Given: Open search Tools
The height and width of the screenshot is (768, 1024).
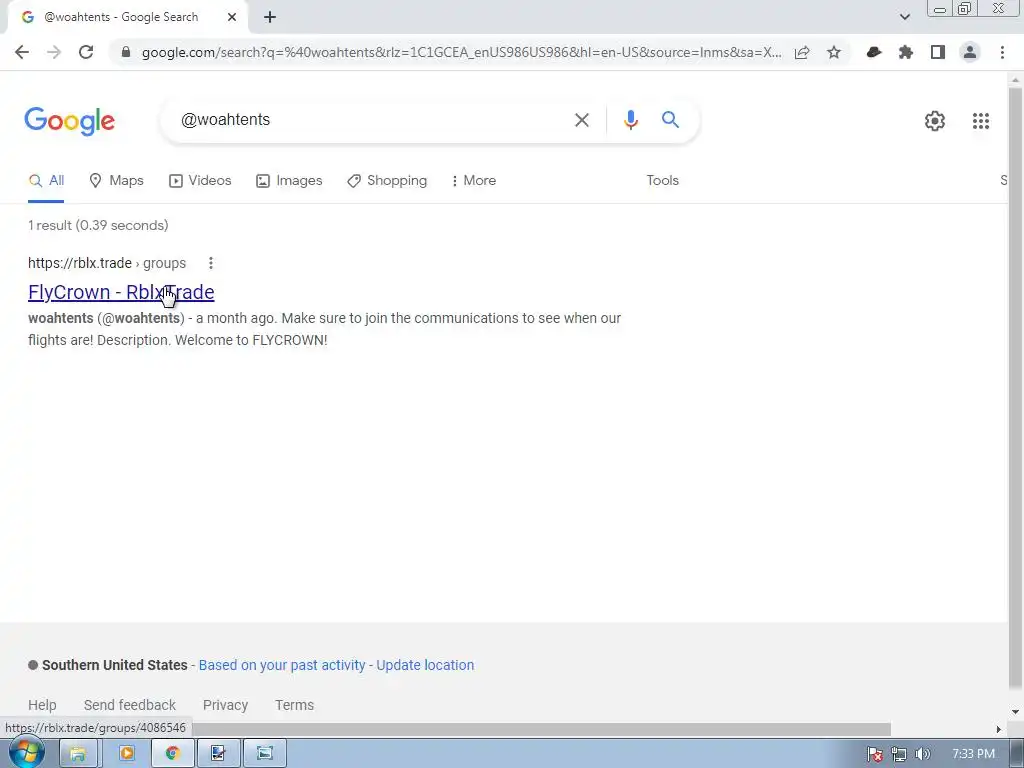Looking at the screenshot, I should (x=662, y=181).
